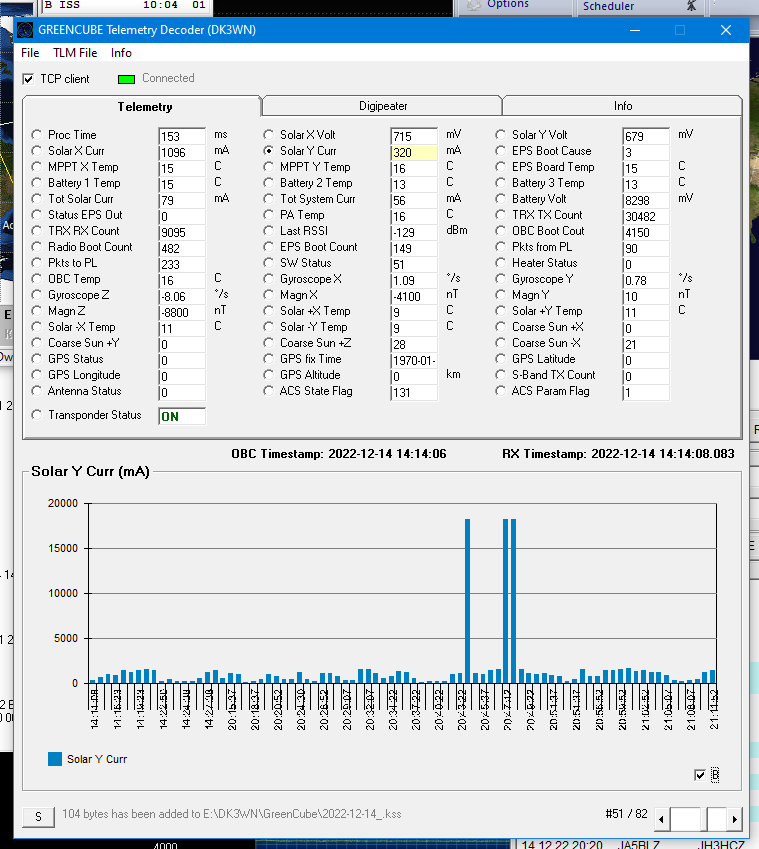Select the Coarse Sun +Z radio button
This screenshot has width=759, height=849.
(269, 343)
